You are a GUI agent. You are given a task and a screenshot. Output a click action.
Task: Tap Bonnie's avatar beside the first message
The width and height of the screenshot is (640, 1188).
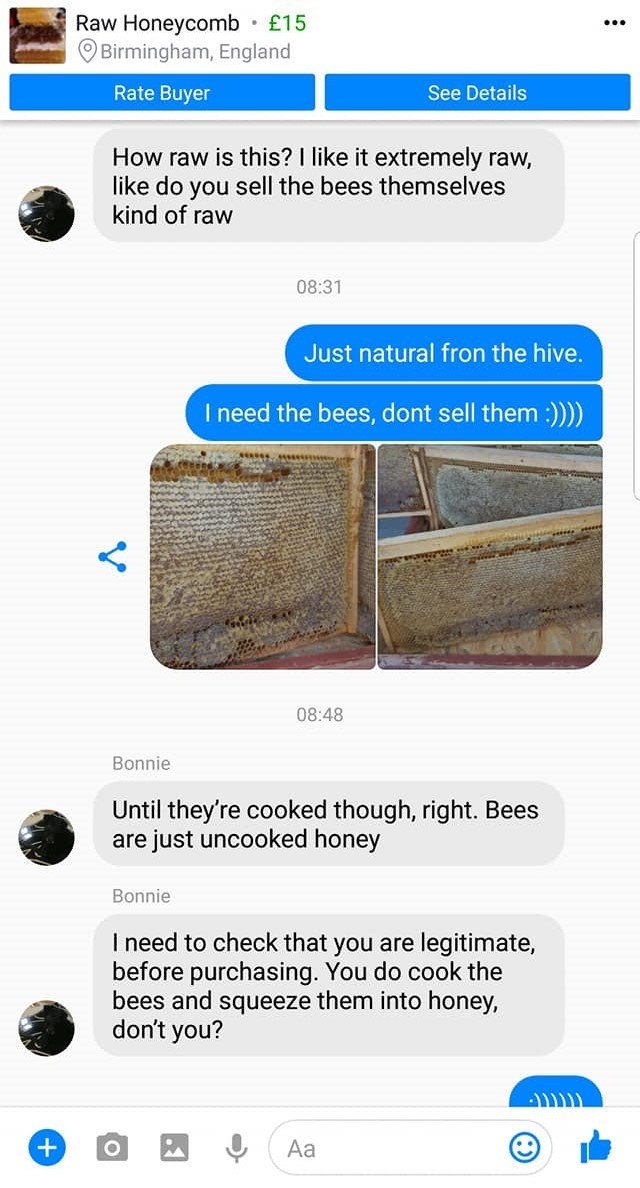point(46,214)
